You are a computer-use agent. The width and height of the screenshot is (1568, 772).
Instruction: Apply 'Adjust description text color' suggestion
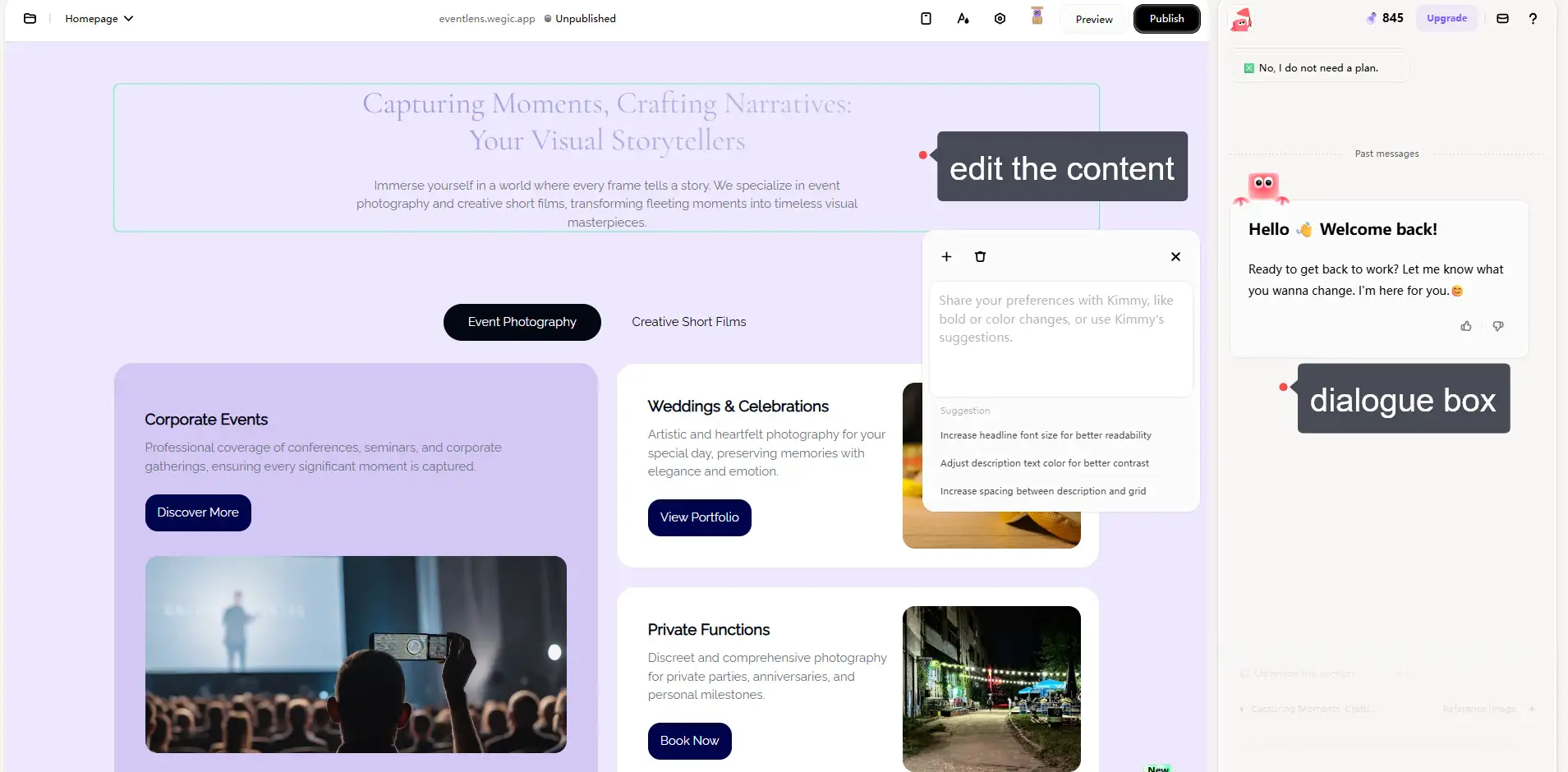pyautogui.click(x=1045, y=463)
